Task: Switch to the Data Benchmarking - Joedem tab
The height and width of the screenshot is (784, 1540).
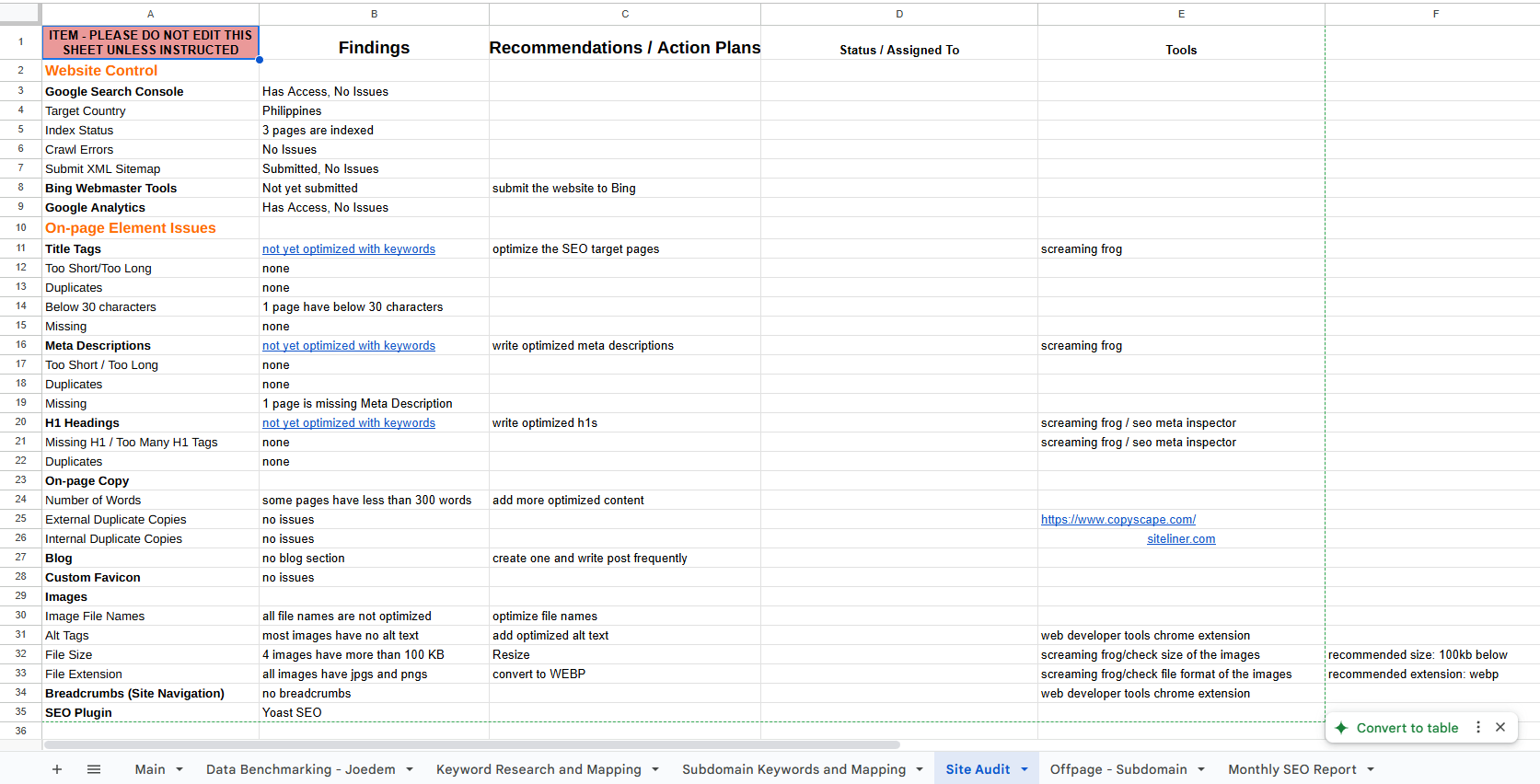Action: (300, 769)
